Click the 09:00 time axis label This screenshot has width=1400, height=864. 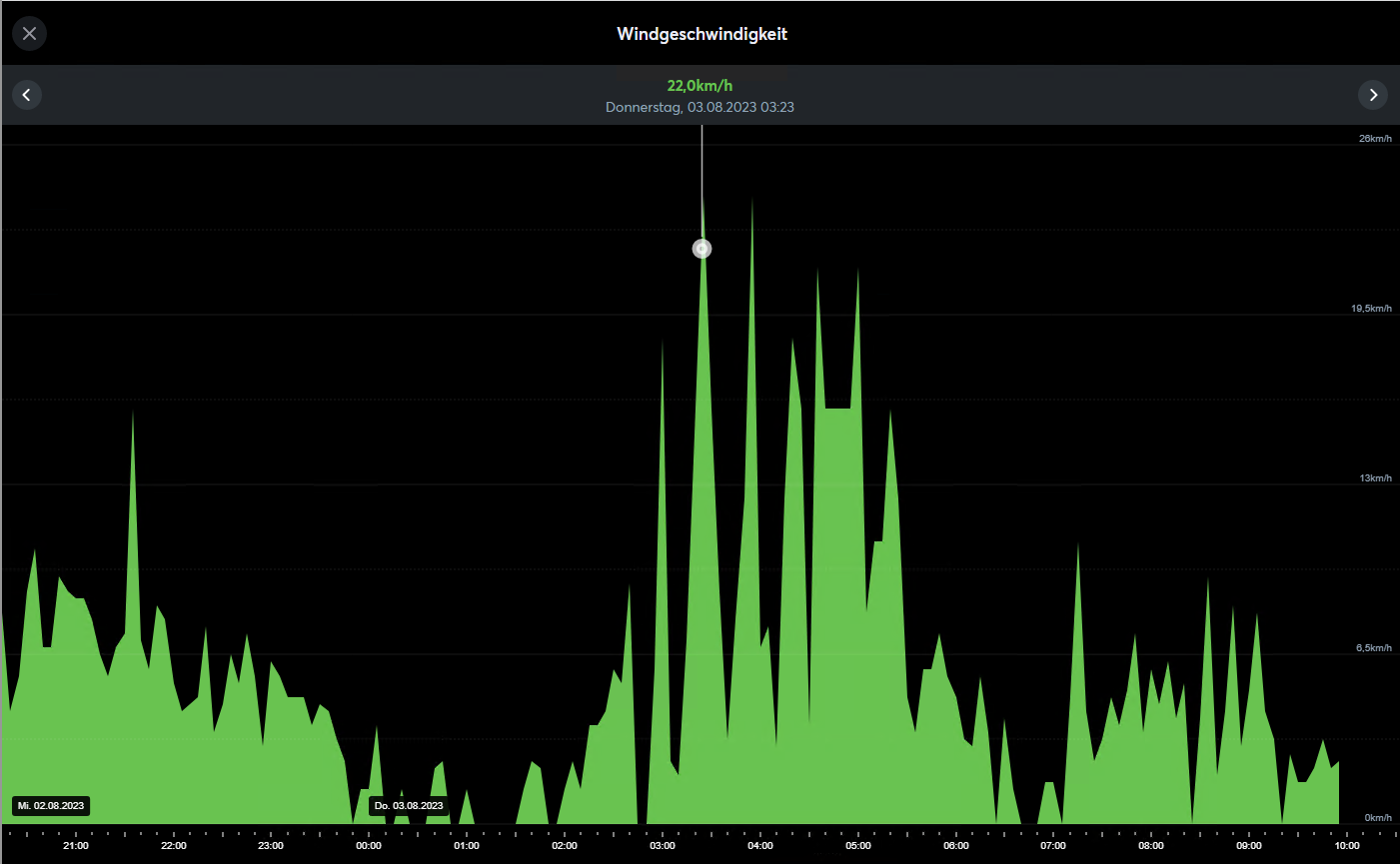point(1249,846)
